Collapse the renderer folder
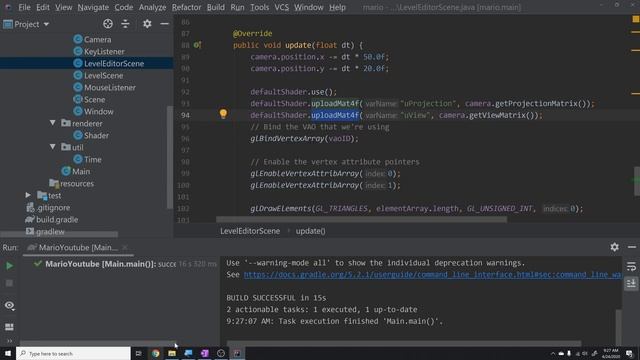Viewport: 640px width, 360px height. [x=53, y=123]
